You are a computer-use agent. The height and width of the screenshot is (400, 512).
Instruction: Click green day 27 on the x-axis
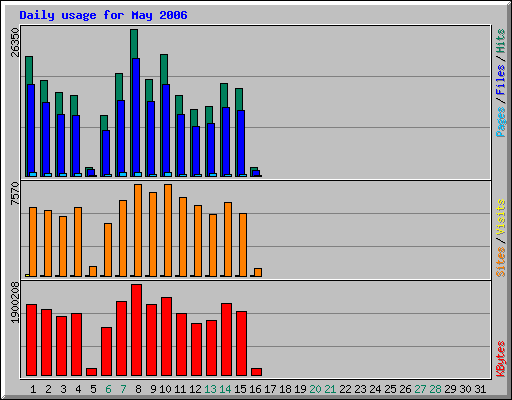pos(420,389)
